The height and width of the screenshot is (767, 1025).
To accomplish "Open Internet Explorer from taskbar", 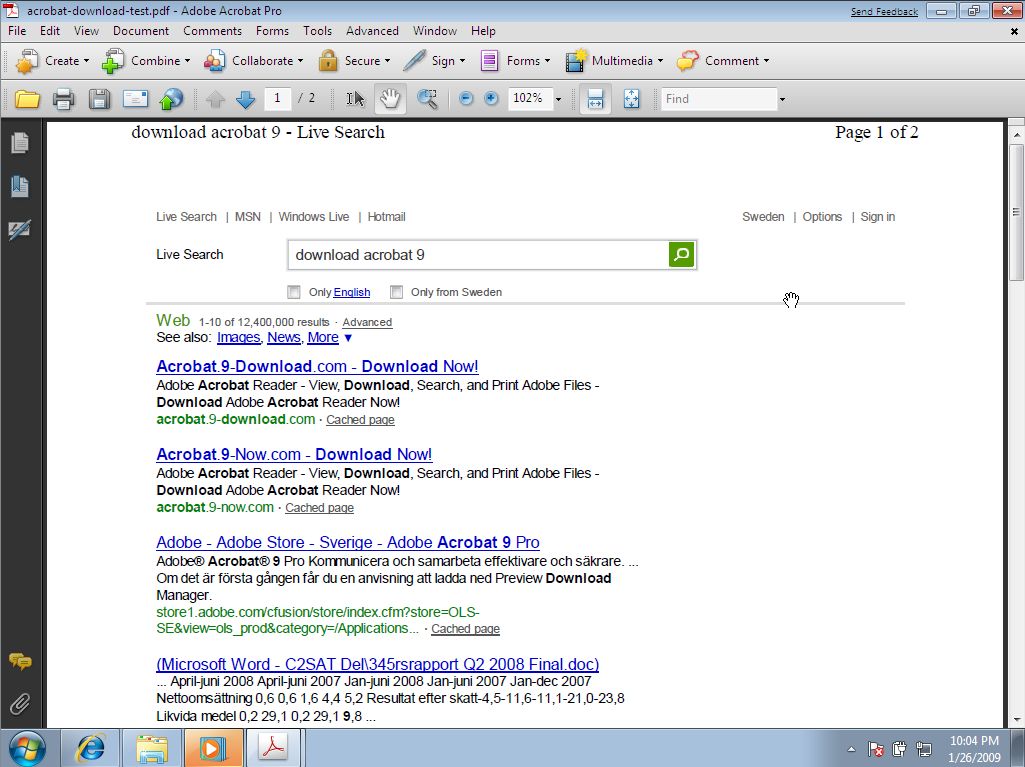I will click(91, 748).
